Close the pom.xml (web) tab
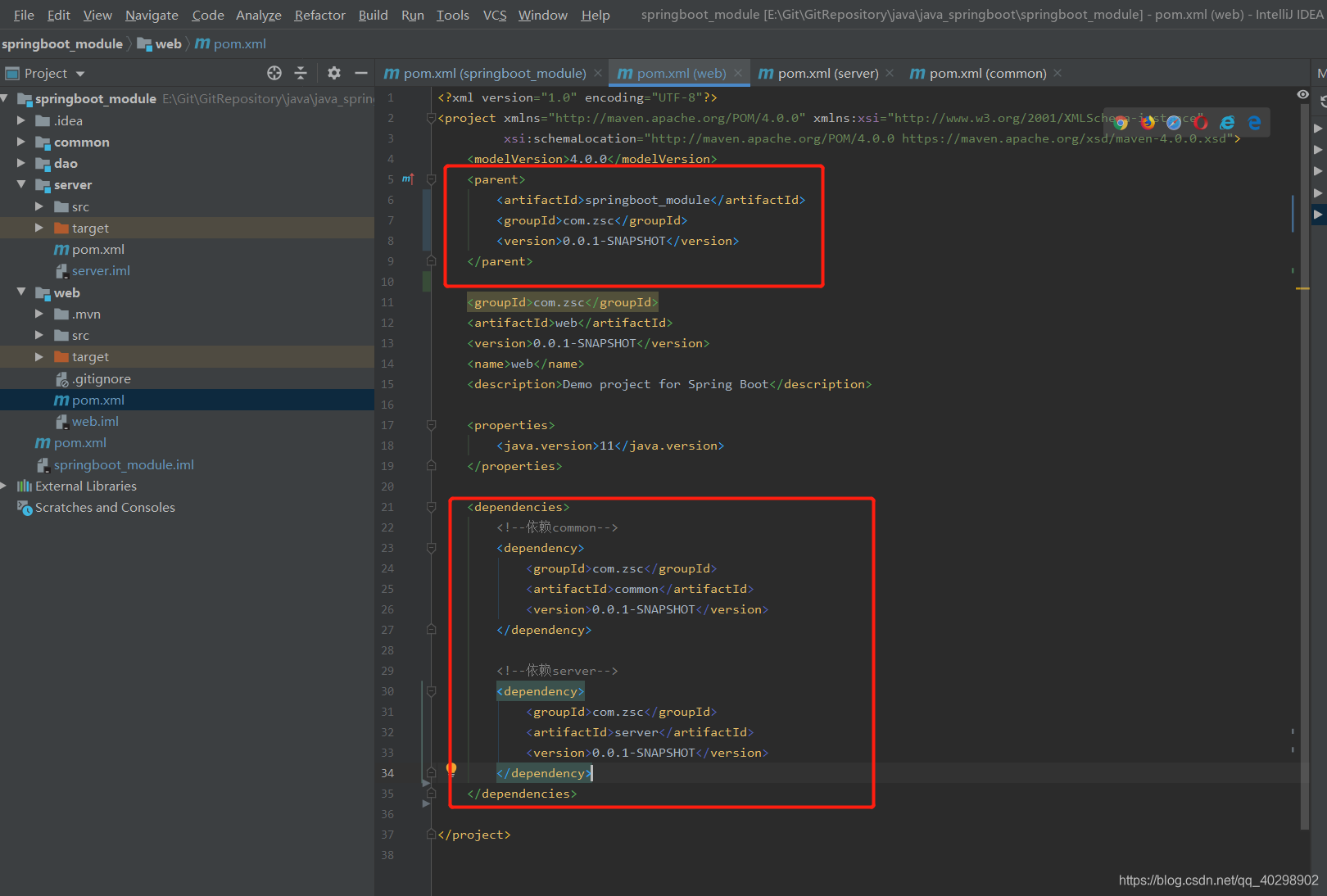Image resolution: width=1327 pixels, height=896 pixels. 738,73
